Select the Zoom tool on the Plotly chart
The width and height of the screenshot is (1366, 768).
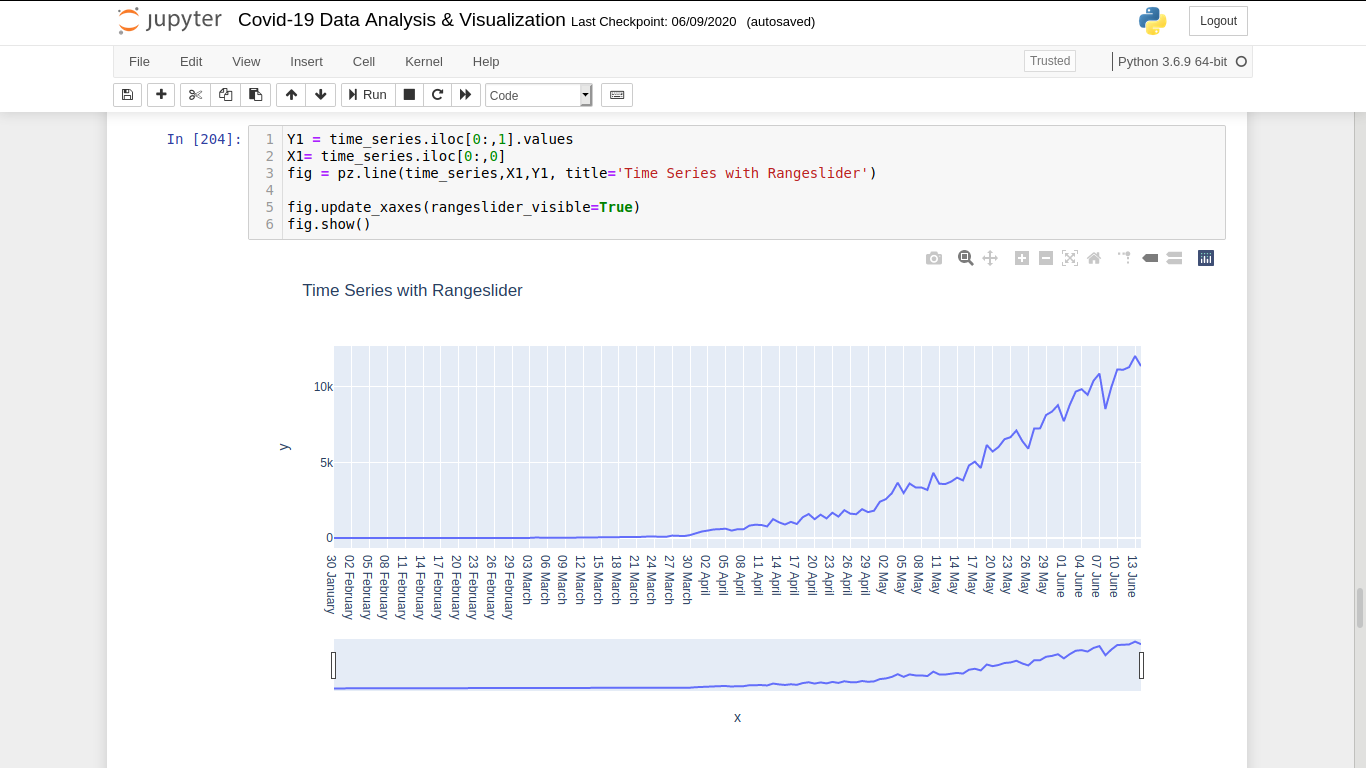(x=965, y=257)
